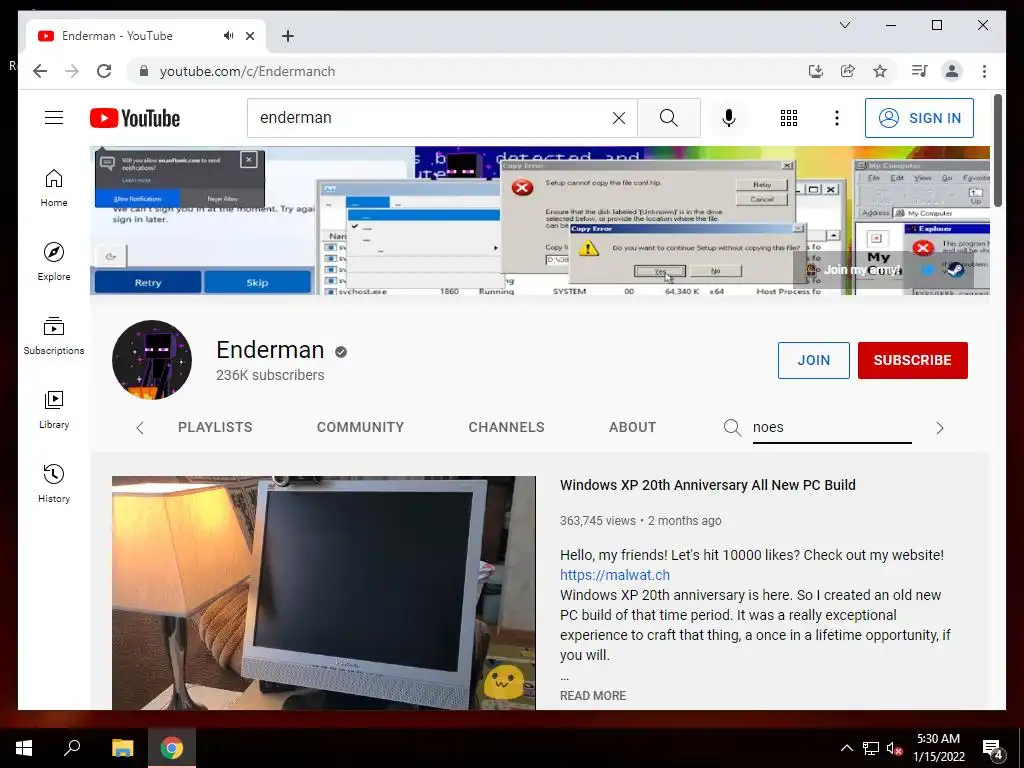Subscribe to Enderman channel

click(x=912, y=360)
